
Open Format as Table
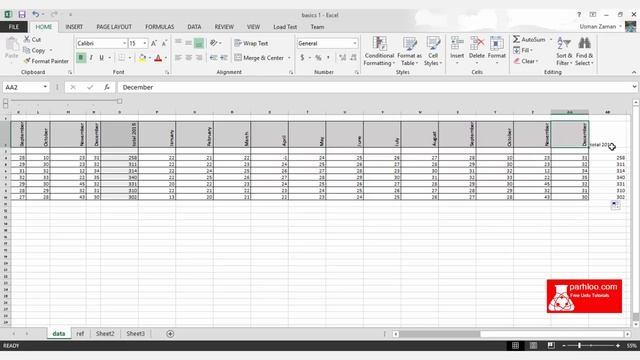[x=409, y=51]
